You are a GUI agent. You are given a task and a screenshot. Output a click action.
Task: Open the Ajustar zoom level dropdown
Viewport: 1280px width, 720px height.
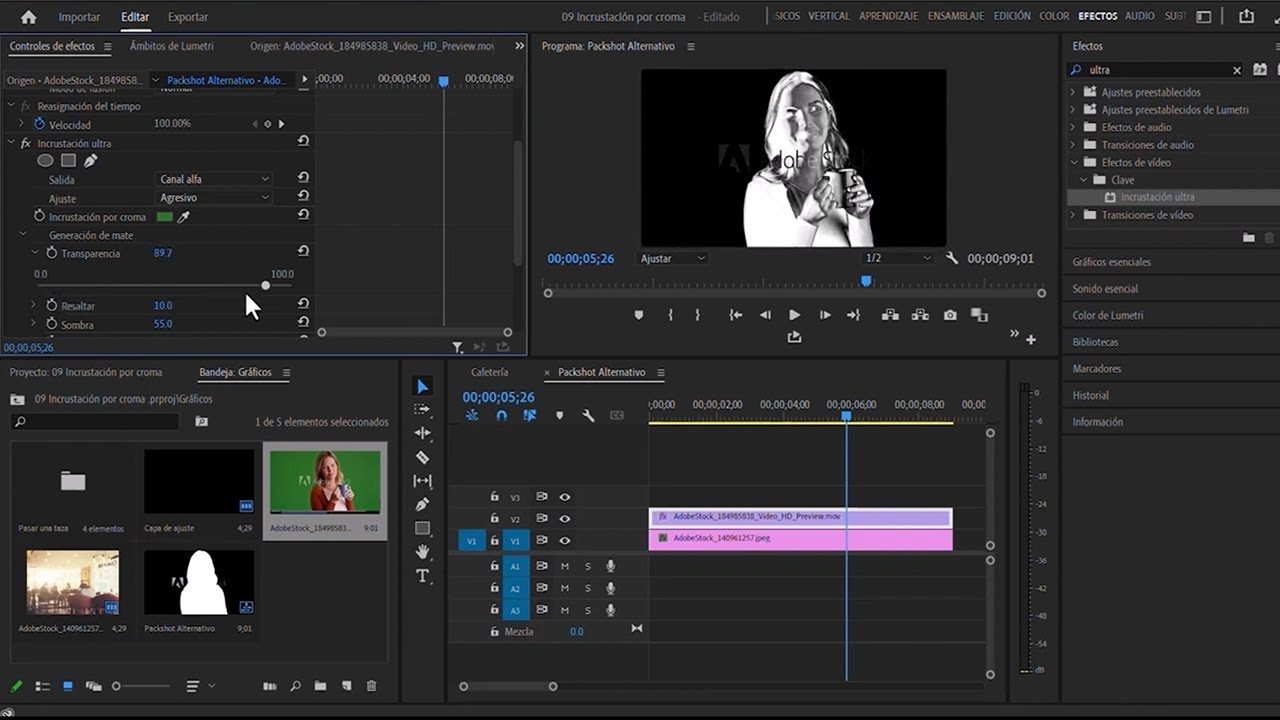(x=672, y=258)
